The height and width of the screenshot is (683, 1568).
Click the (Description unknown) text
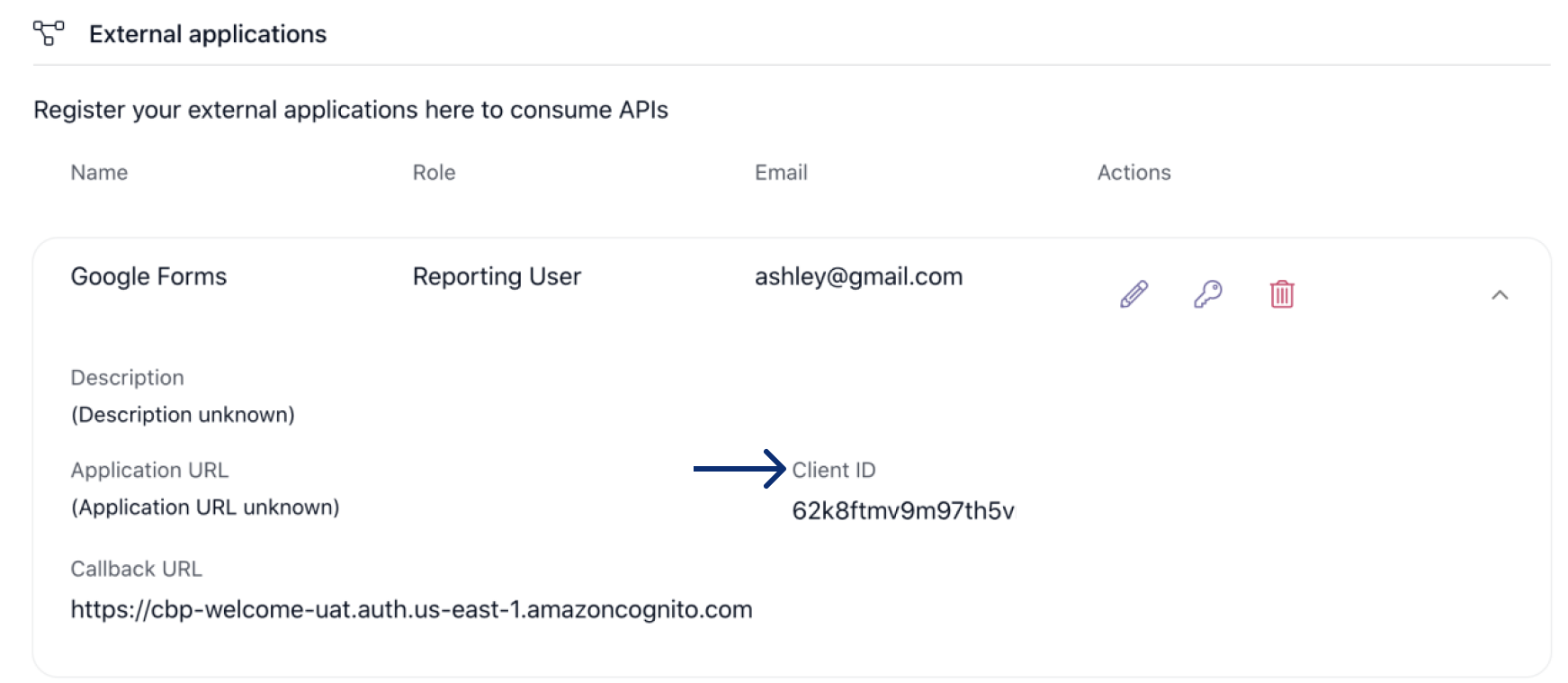pyautogui.click(x=183, y=415)
